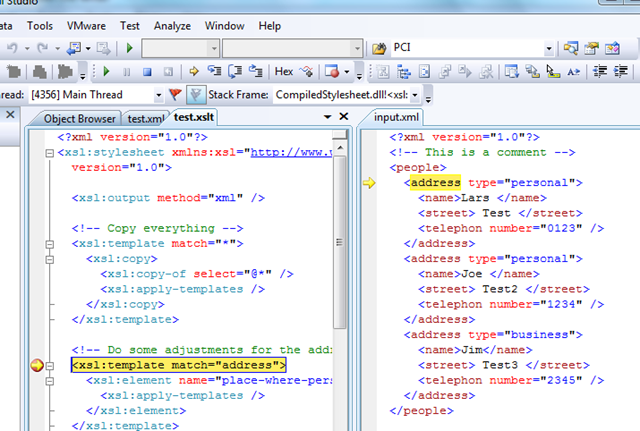Toggle Show Only Flagged Threads button
640x431 pixels.
[196, 95]
